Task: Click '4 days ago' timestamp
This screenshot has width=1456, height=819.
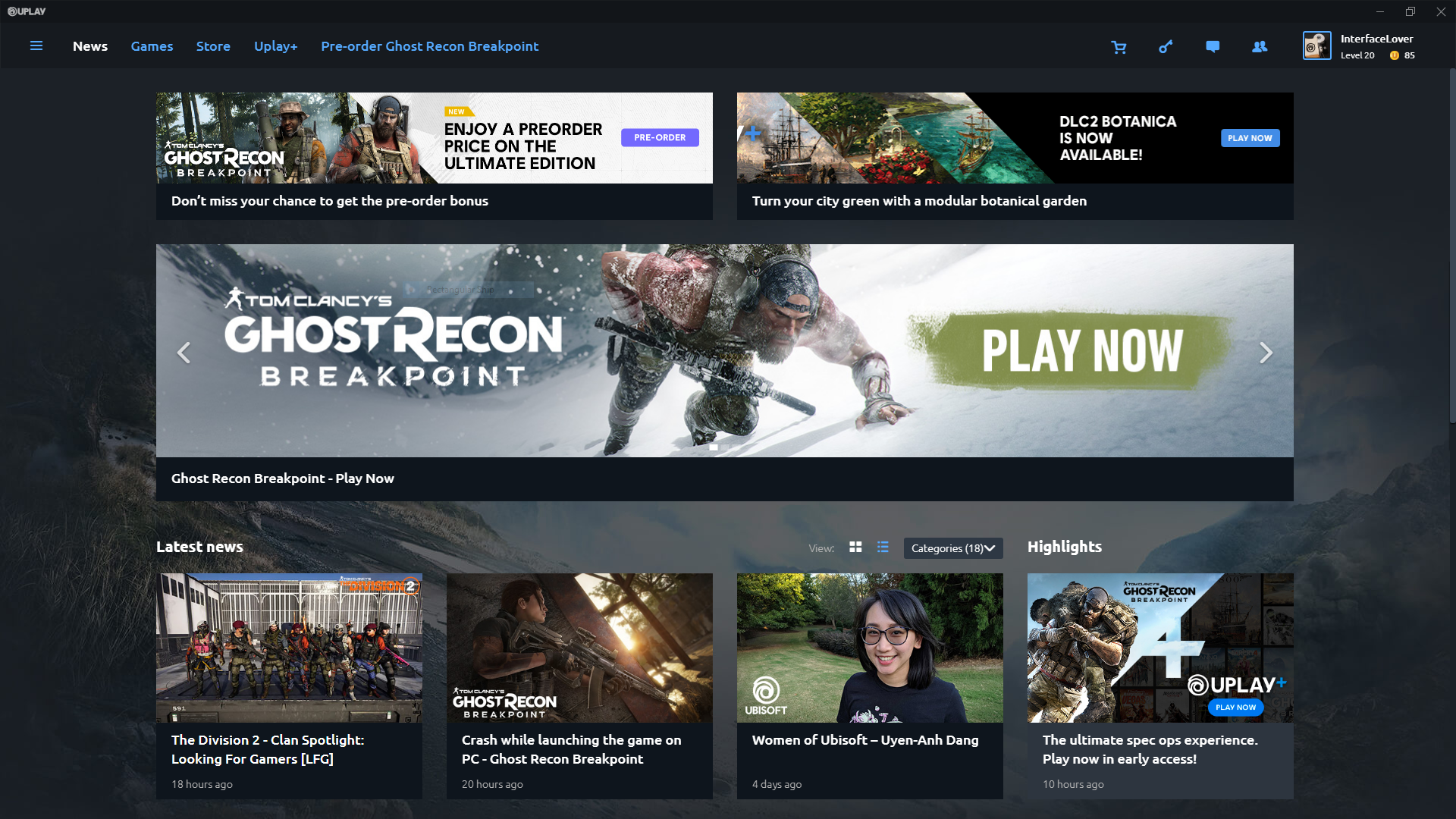Action: pyautogui.click(x=777, y=784)
